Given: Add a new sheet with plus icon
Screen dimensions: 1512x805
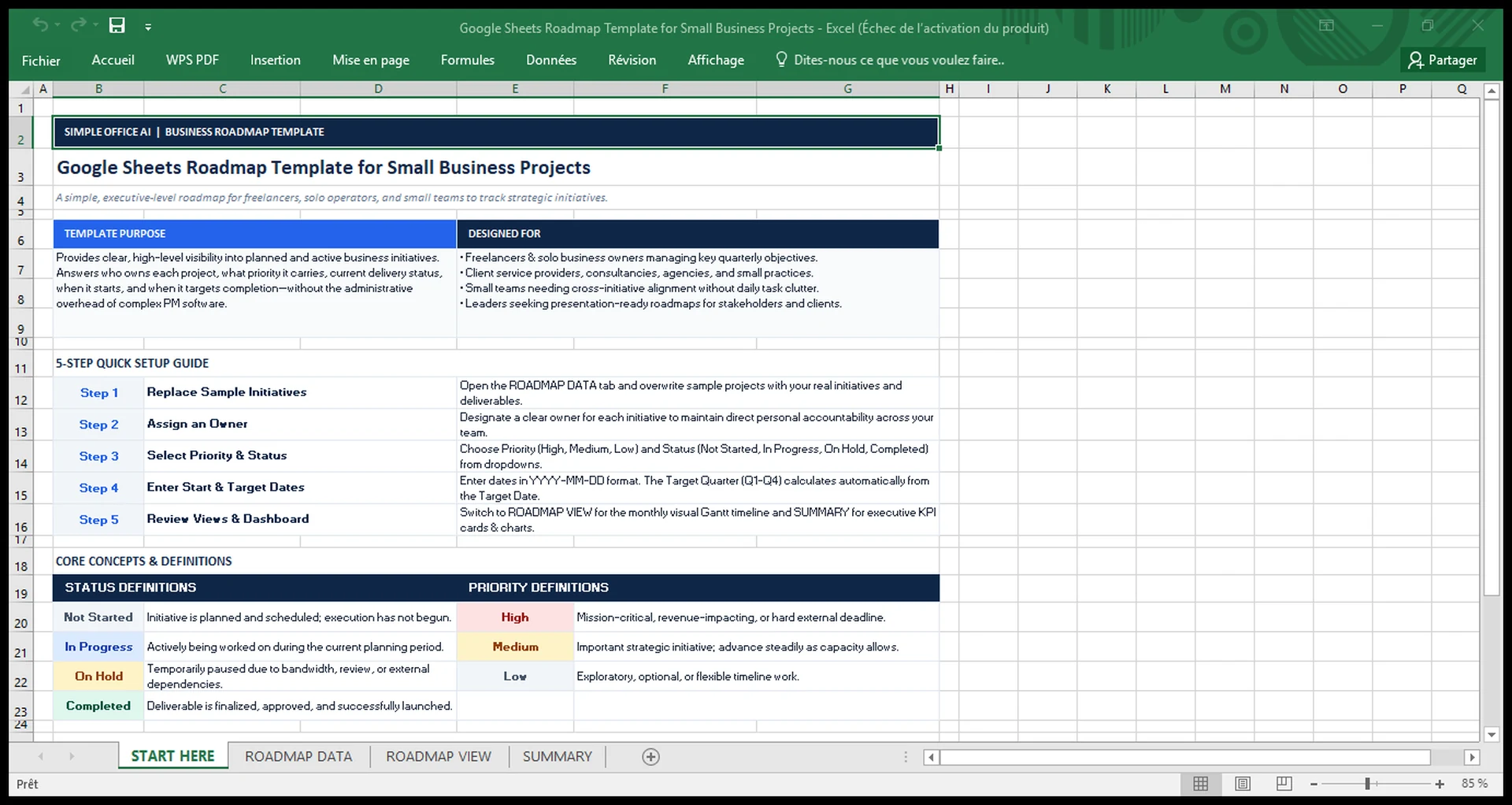Looking at the screenshot, I should click(x=650, y=757).
